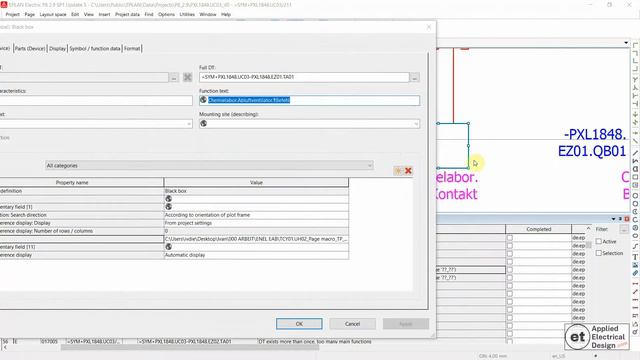640x360 pixels.
Task: Open the Insert menu
Action: click(104, 14)
